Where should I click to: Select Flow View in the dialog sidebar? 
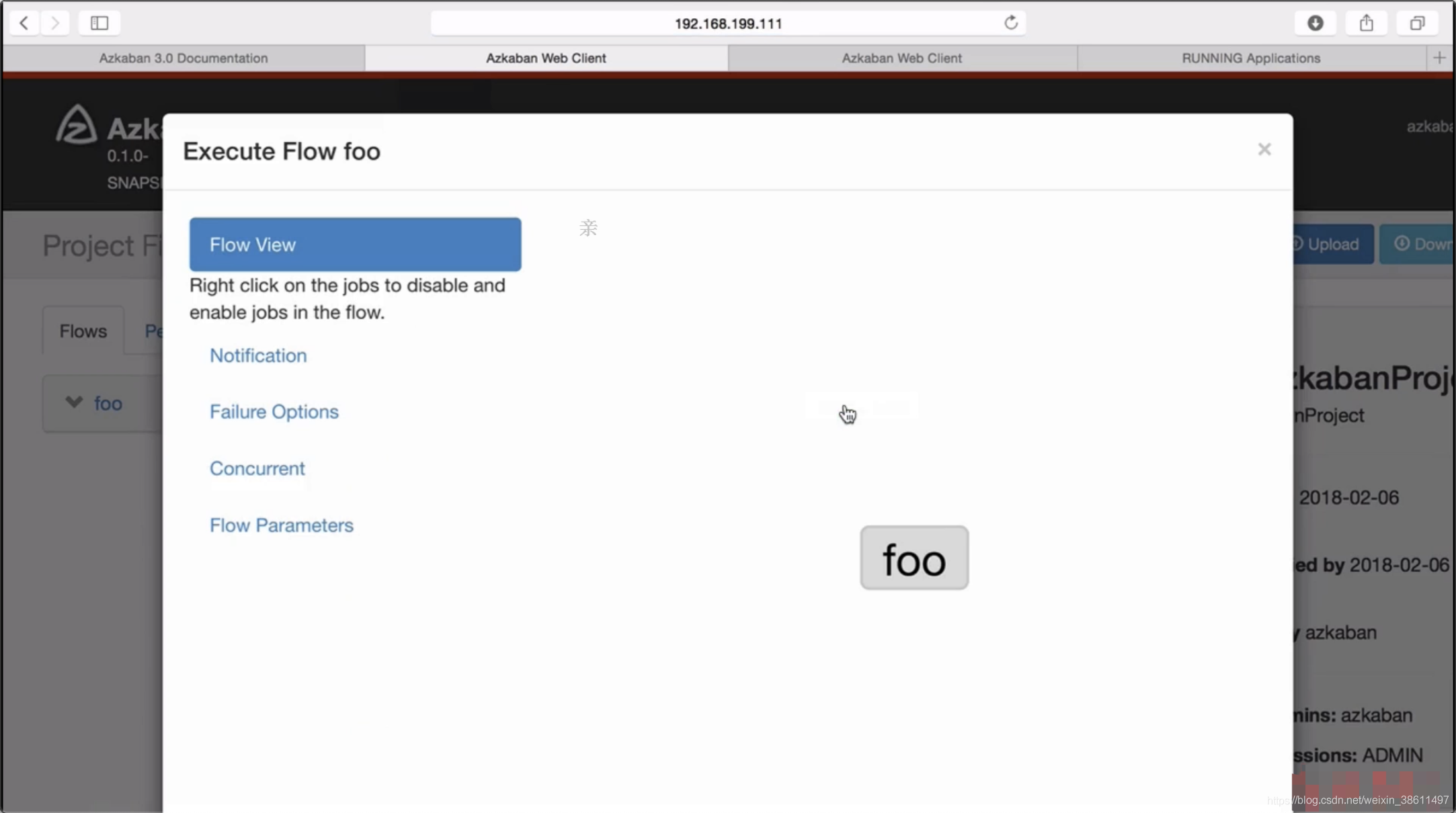[x=355, y=245]
